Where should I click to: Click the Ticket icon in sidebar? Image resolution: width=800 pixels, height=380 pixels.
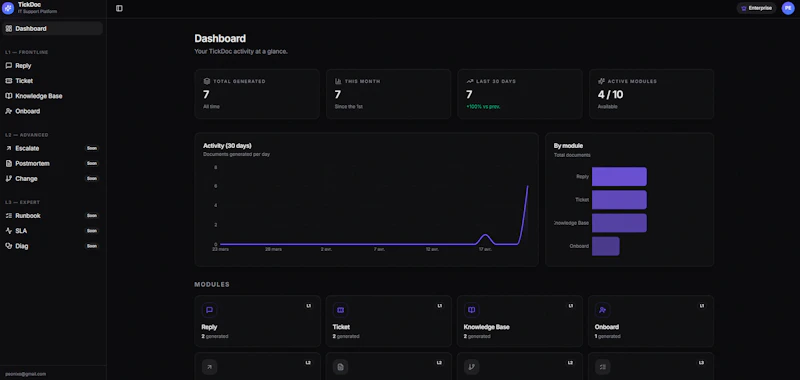9,81
